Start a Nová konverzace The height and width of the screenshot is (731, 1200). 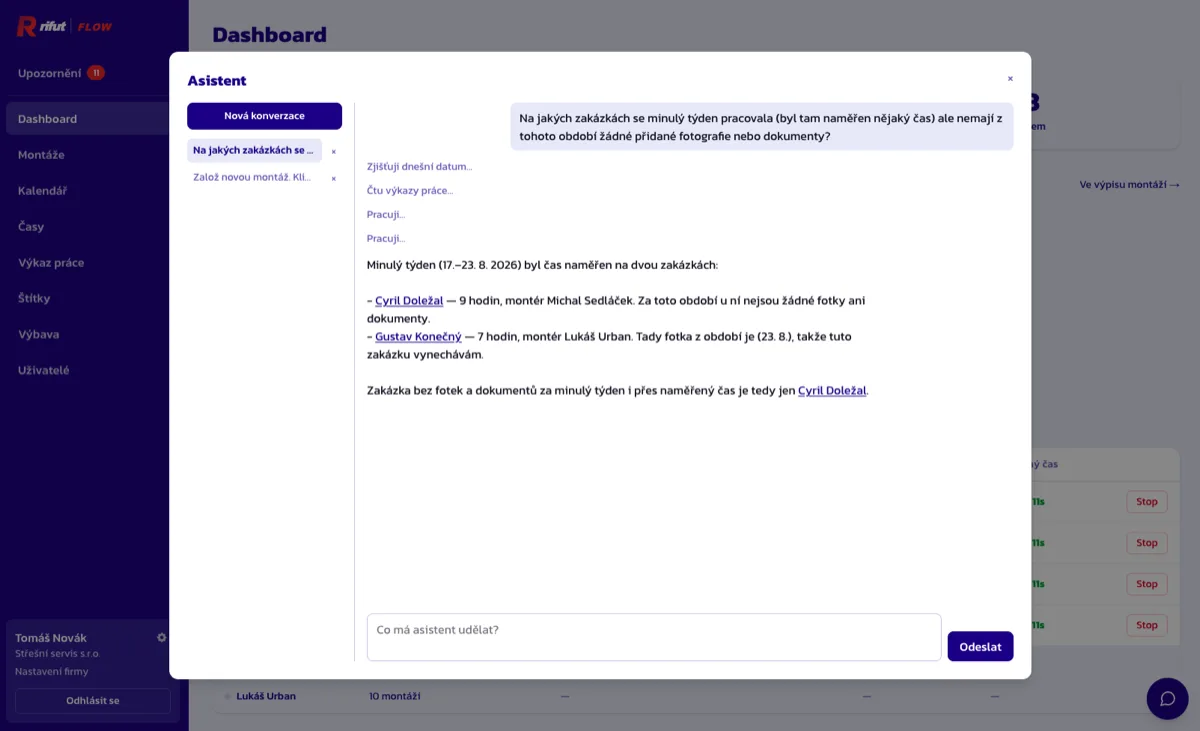point(264,116)
